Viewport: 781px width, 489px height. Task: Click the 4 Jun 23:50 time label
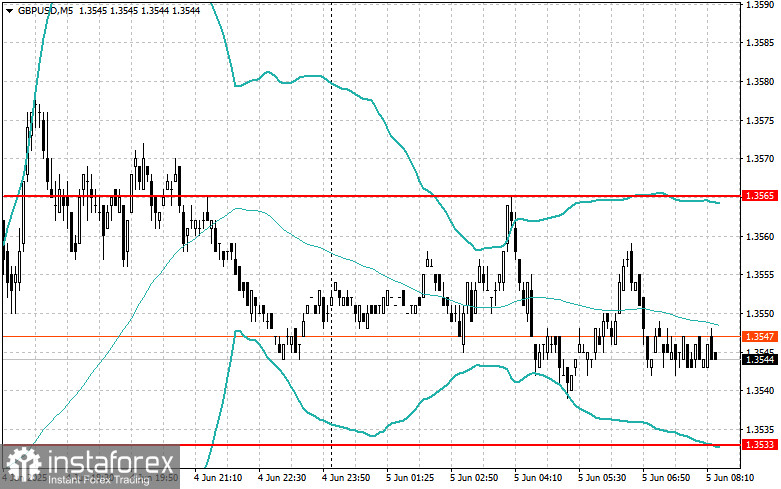[x=346, y=478]
